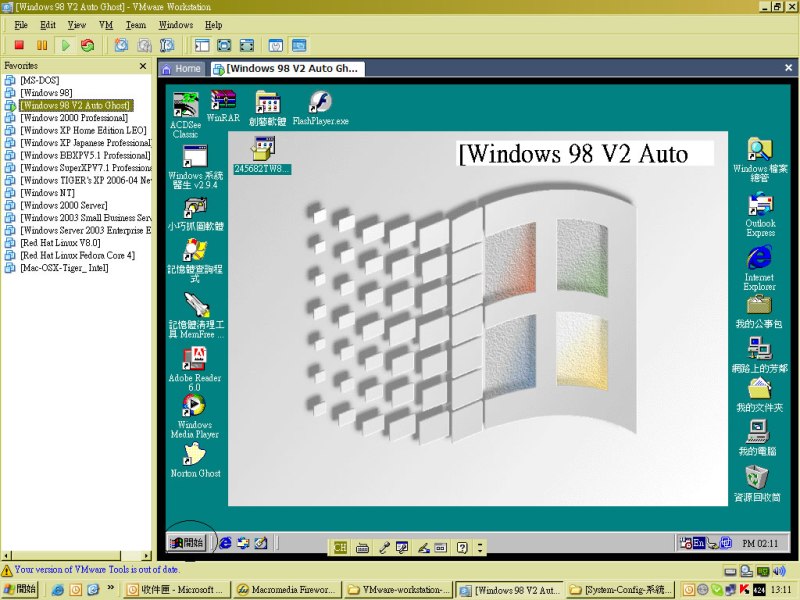Select [Windows 2000 Professional] in Favorites
This screenshot has height=600, width=800.
tap(74, 118)
